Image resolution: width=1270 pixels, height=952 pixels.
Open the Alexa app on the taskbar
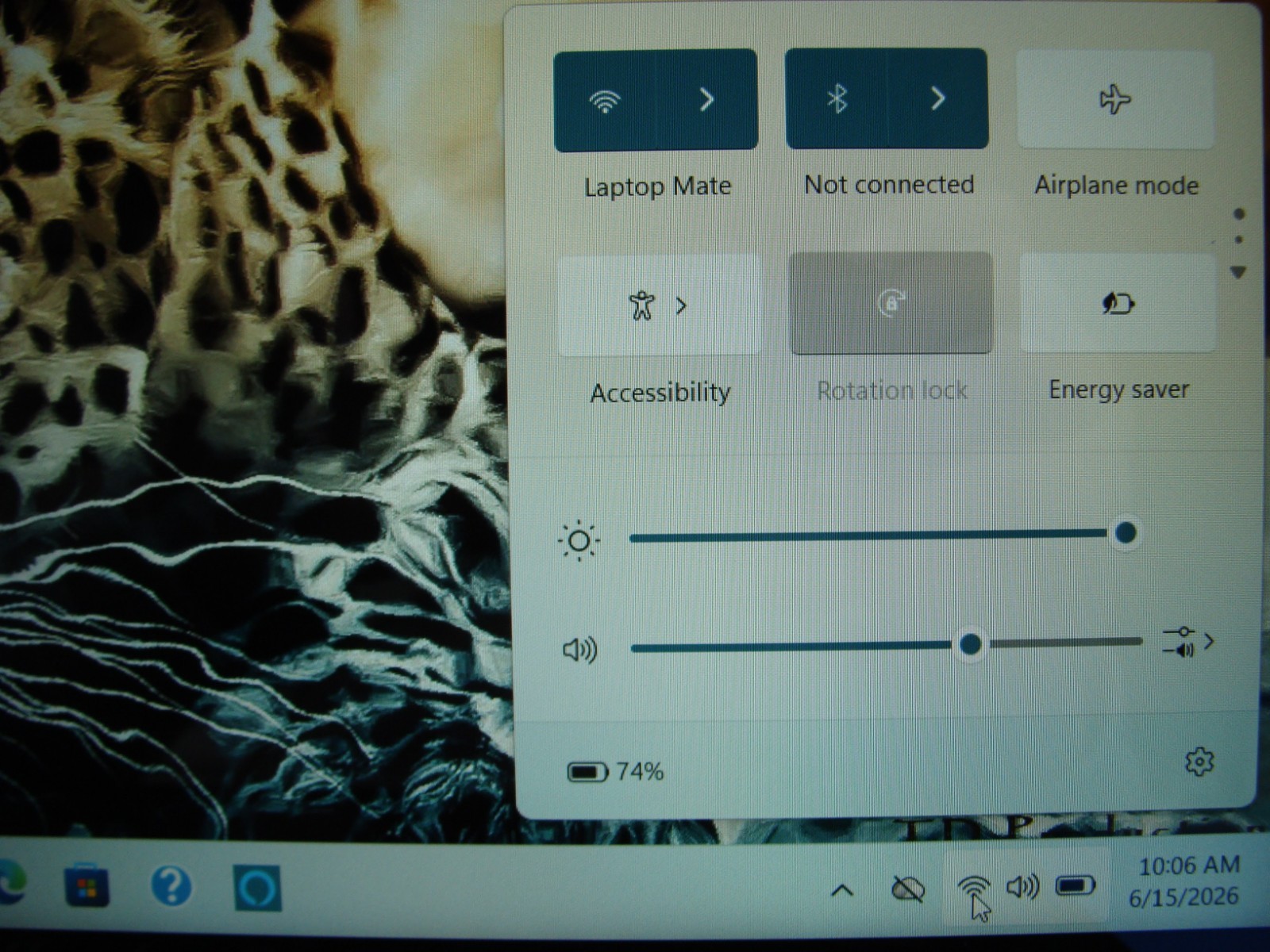point(257,888)
